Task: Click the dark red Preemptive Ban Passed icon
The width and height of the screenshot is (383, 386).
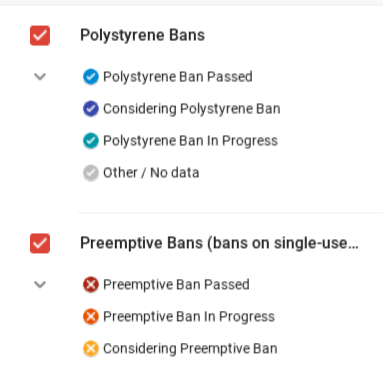Action: pyautogui.click(x=91, y=285)
